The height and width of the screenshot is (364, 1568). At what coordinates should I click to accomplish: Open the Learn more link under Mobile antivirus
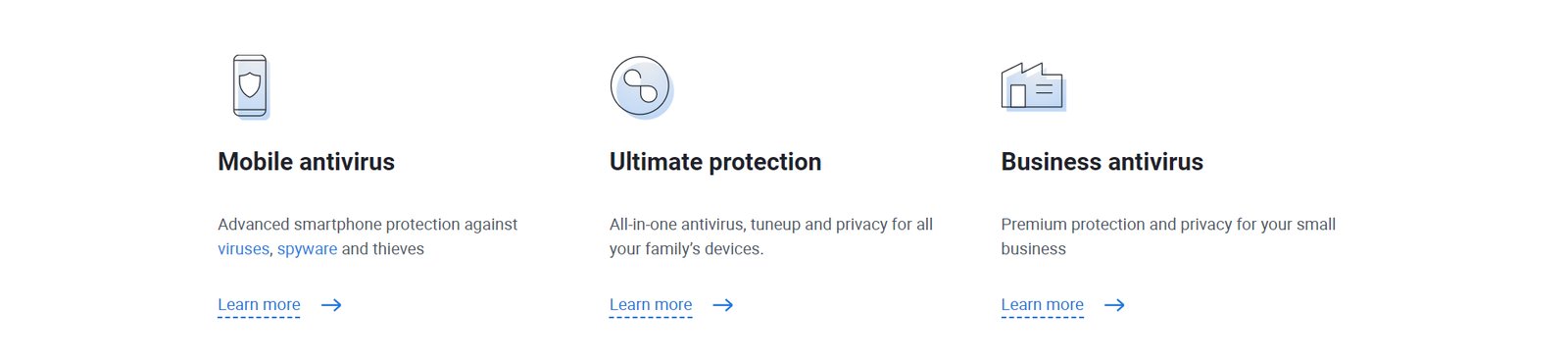tap(259, 305)
